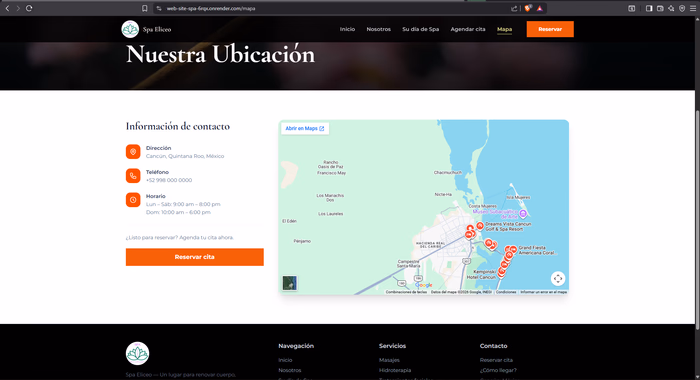700x380 pixels.
Task: Open Masajes link in footer Servicios
Action: [x=389, y=360]
